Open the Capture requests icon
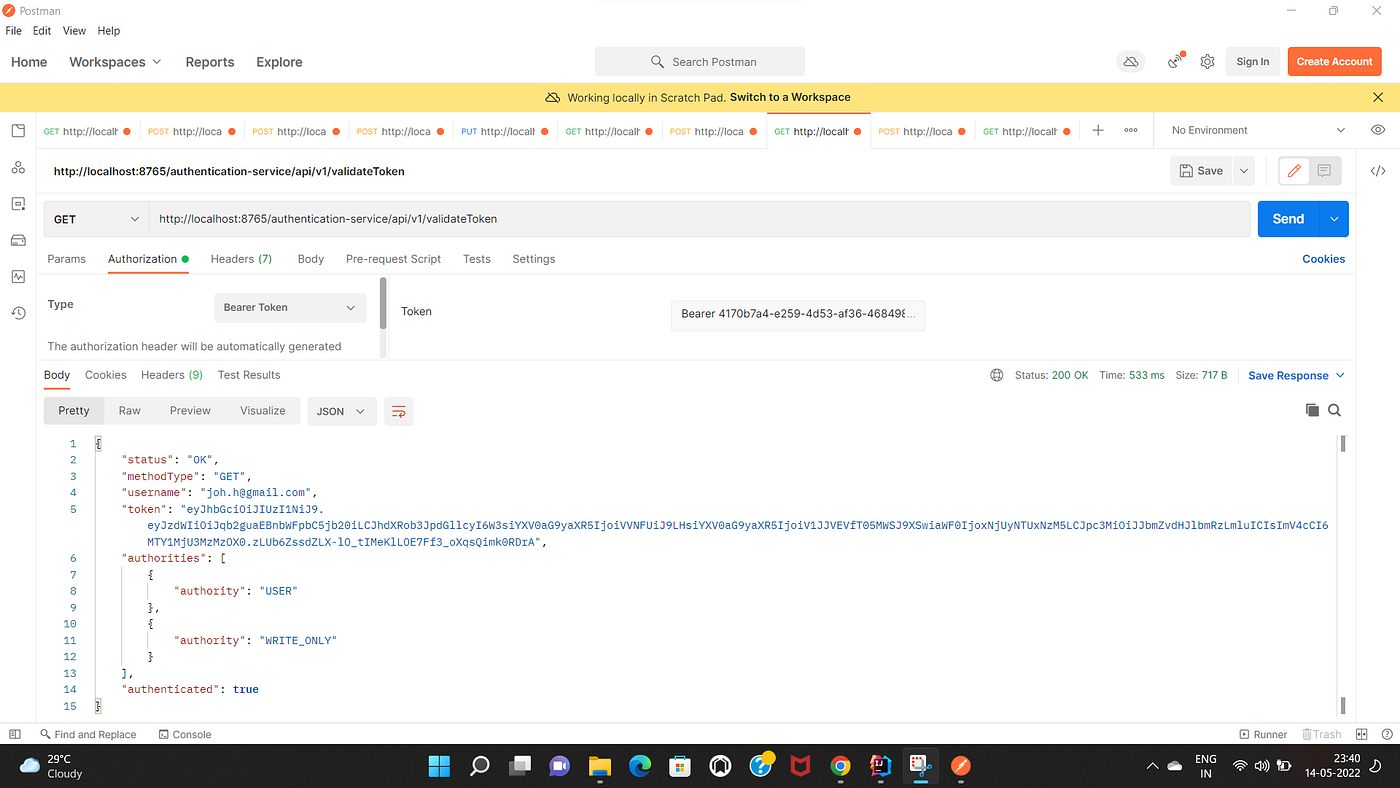This screenshot has width=1400, height=788. pyautogui.click(x=1174, y=61)
